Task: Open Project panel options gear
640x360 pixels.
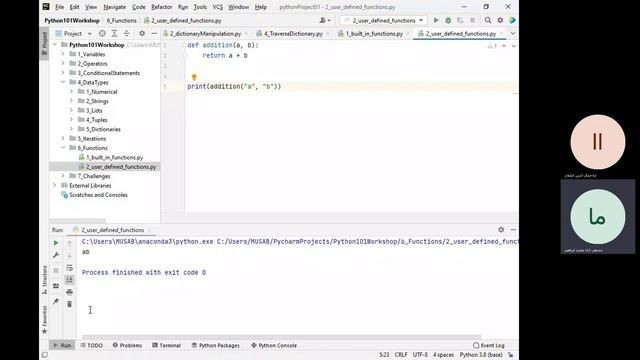Action: coord(142,33)
